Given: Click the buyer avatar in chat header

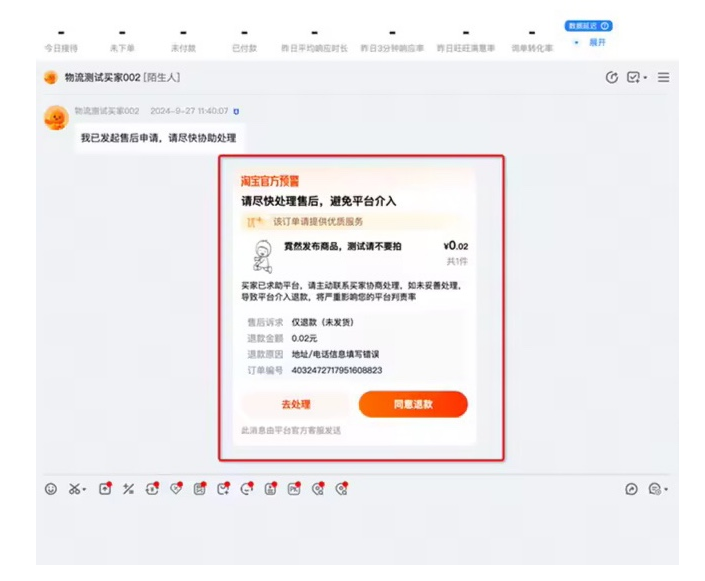Looking at the screenshot, I should pyautogui.click(x=51, y=77).
